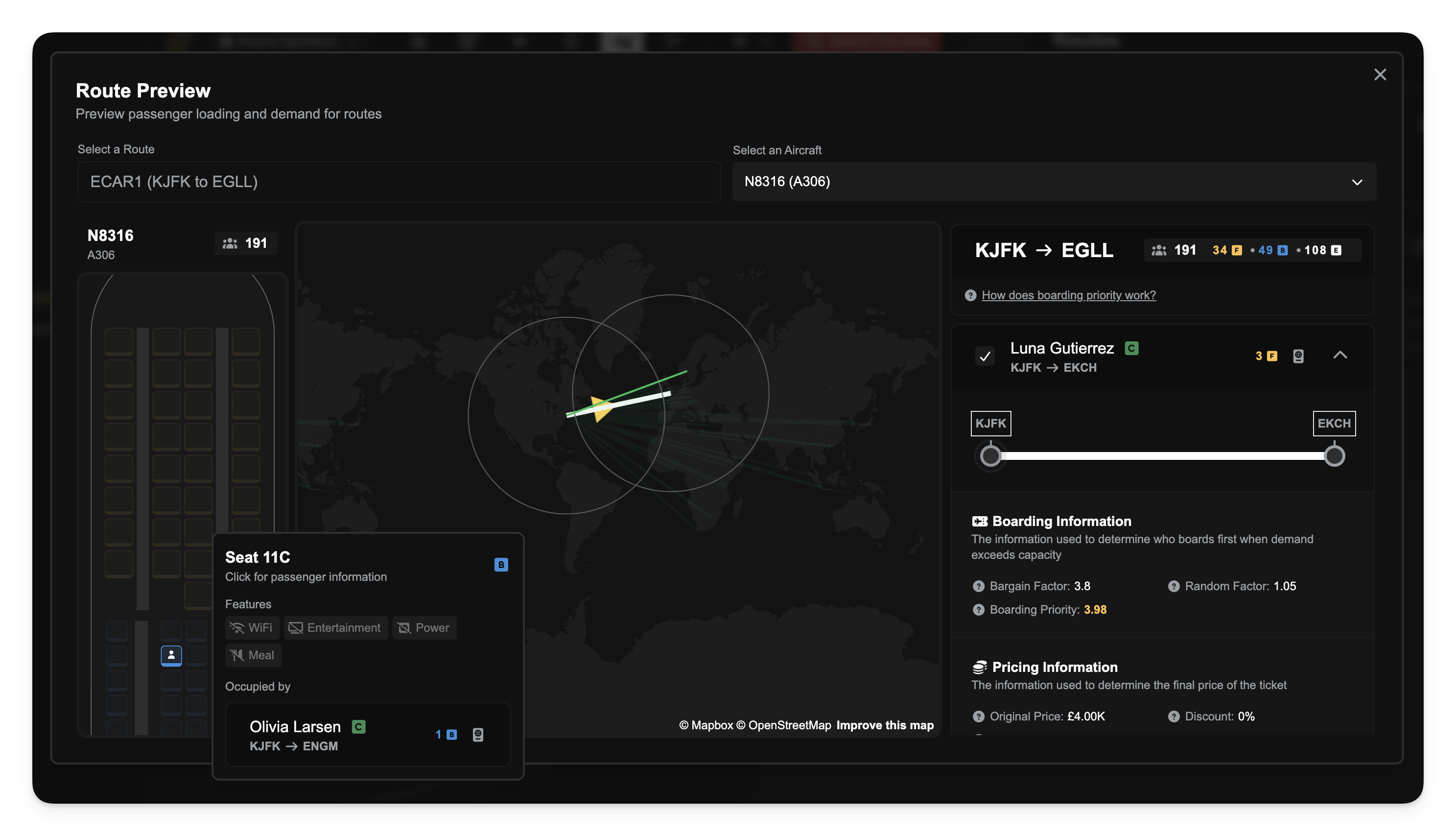Open the Select an Aircraft dropdown
1456x836 pixels.
click(x=1054, y=181)
